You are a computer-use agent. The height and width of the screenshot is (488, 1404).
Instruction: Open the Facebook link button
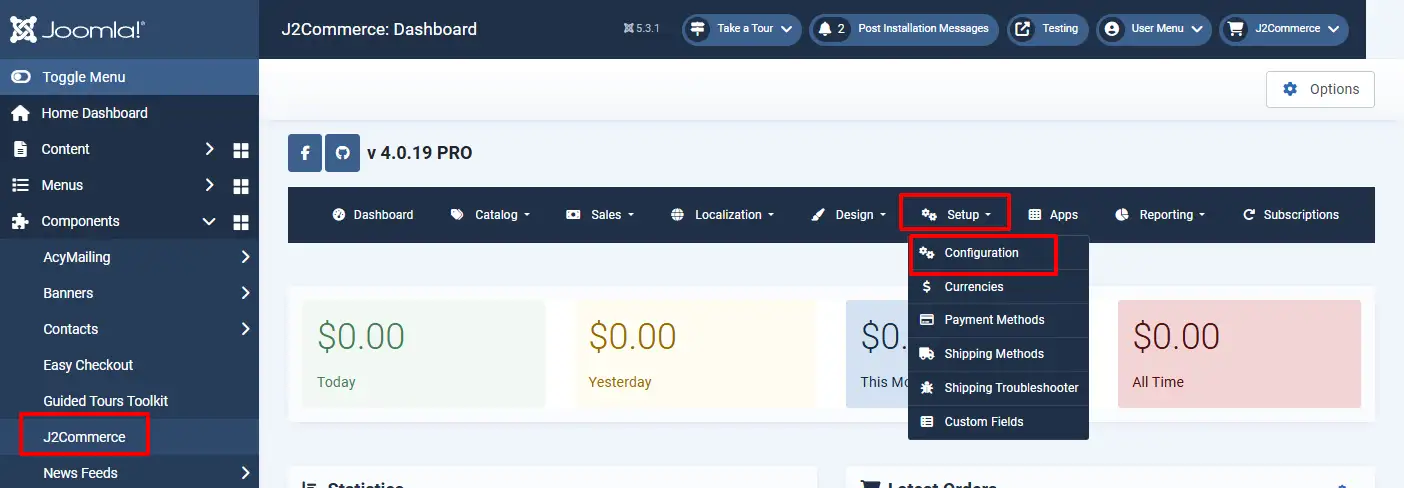305,153
